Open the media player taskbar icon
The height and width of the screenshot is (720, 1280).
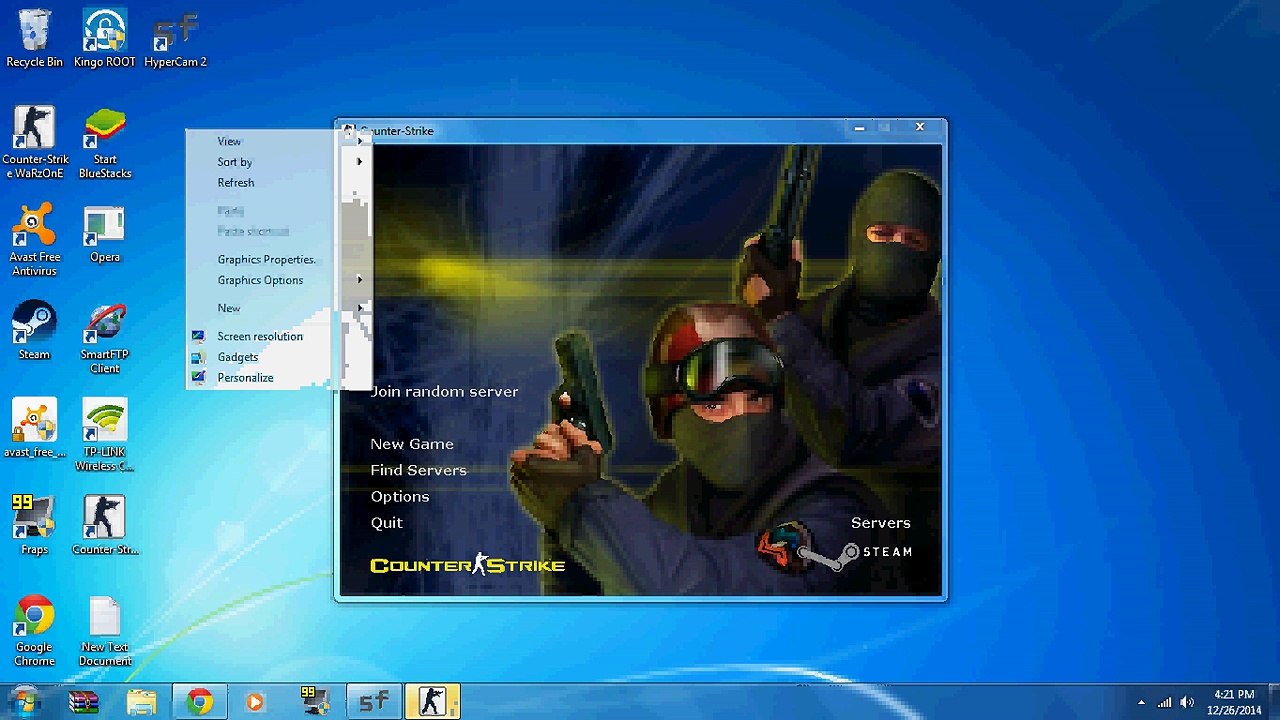pyautogui.click(x=255, y=702)
